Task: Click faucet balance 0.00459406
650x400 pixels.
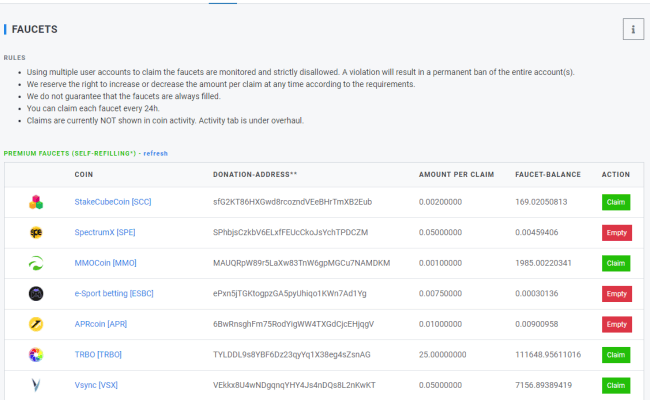Action: tap(536, 232)
